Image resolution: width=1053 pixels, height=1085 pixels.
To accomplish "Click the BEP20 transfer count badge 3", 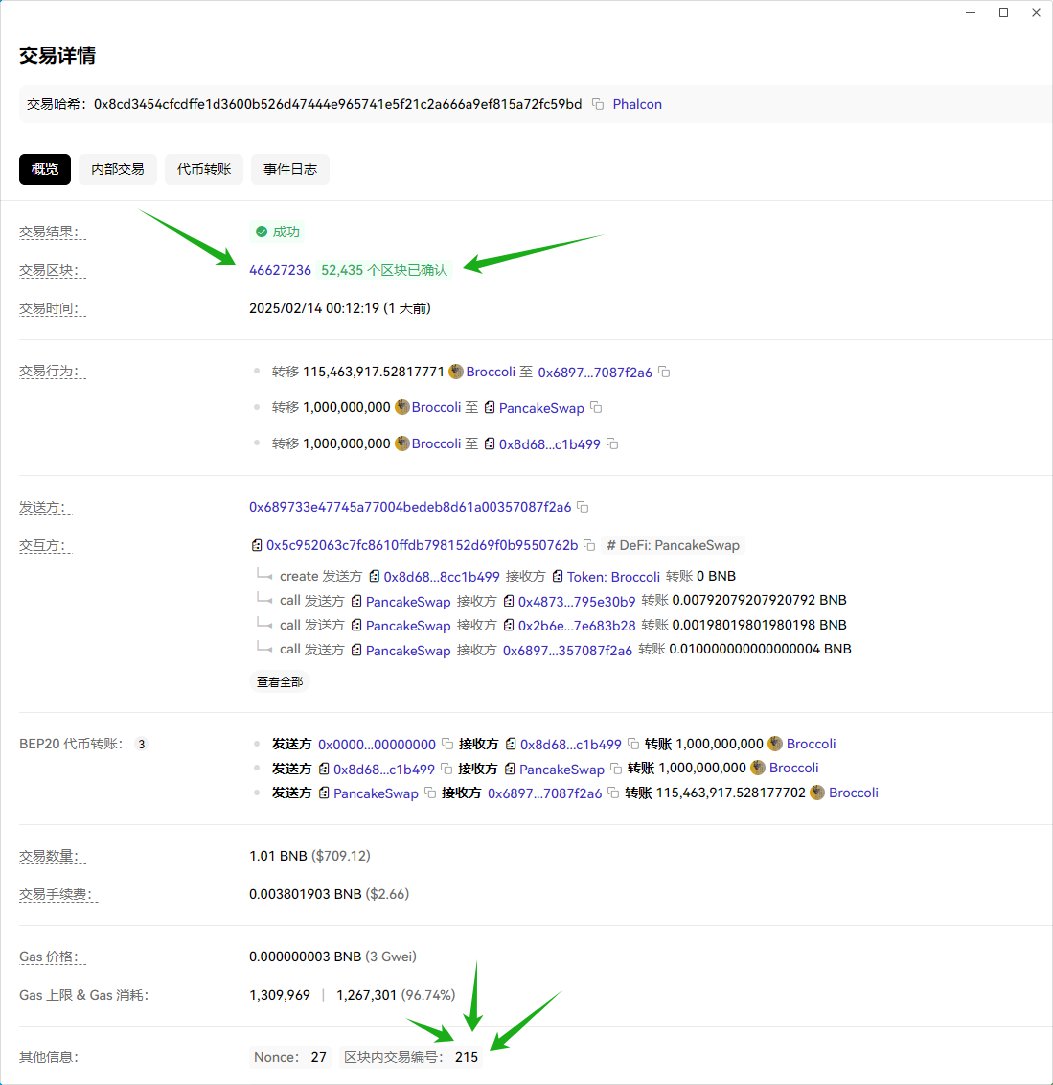I will (x=141, y=744).
